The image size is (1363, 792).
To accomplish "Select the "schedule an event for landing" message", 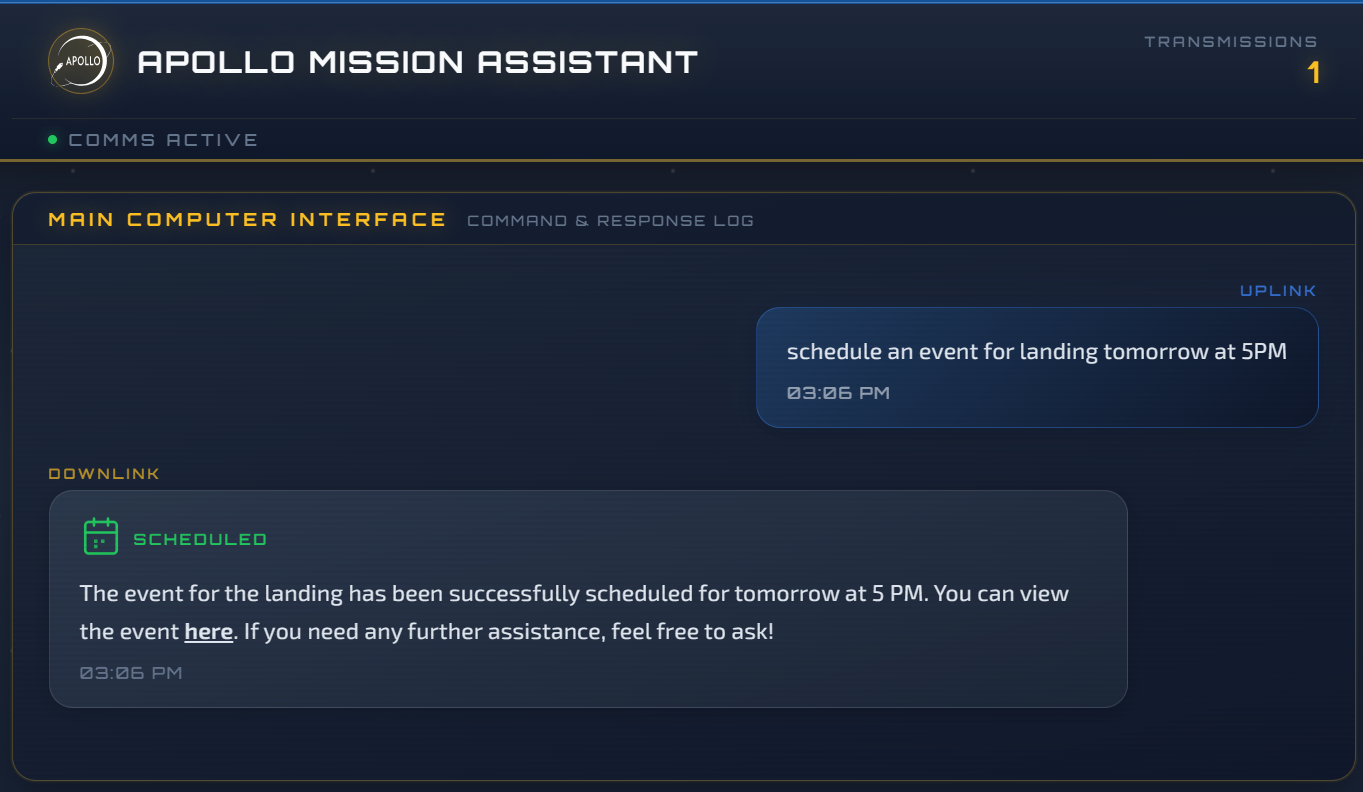I will tap(1036, 351).
